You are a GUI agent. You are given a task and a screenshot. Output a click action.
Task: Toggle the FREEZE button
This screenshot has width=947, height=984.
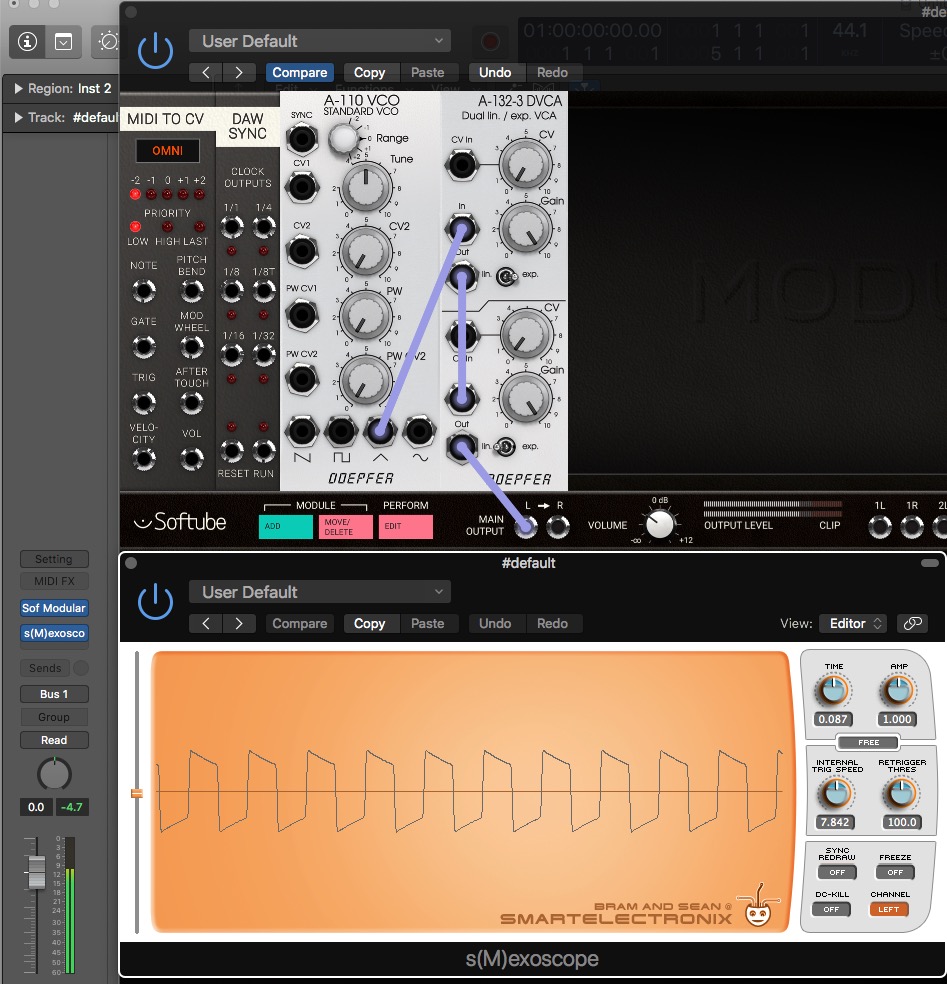click(895, 872)
